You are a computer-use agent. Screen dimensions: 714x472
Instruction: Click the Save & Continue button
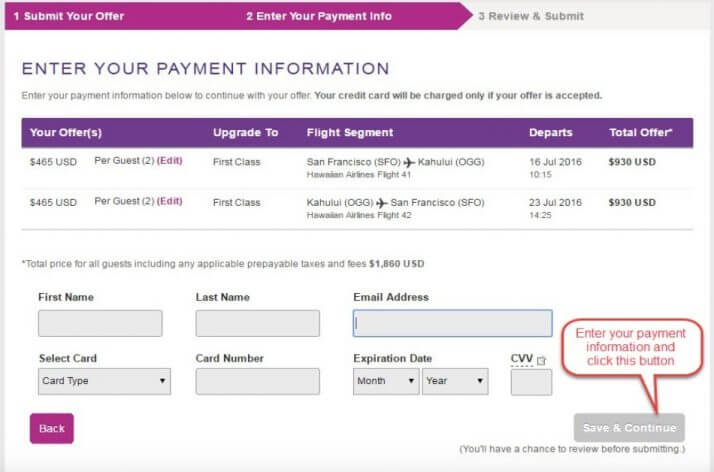[x=629, y=428]
